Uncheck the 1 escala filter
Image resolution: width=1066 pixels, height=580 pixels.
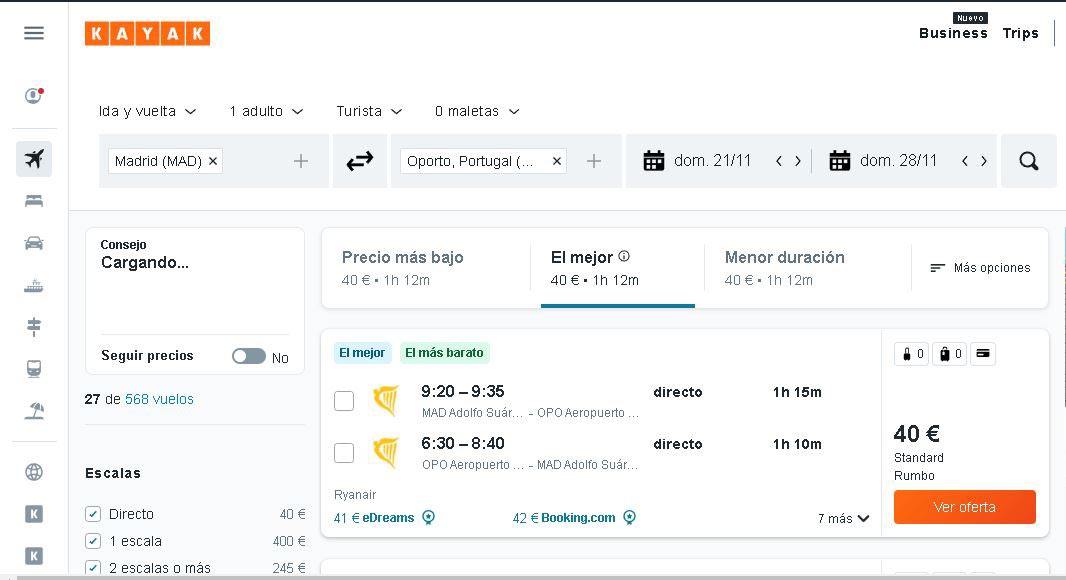pyautogui.click(x=93, y=541)
